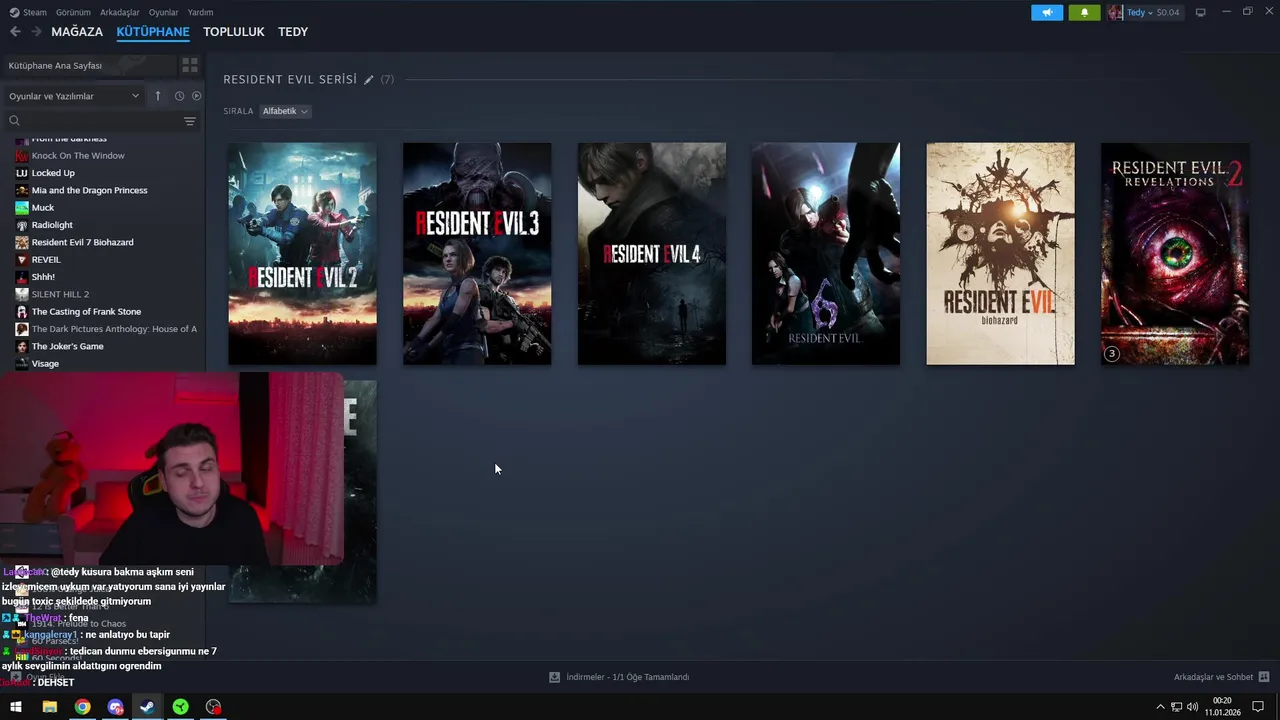Select Knock On The Window in list
Image resolution: width=1280 pixels, height=720 pixels.
(x=78, y=156)
